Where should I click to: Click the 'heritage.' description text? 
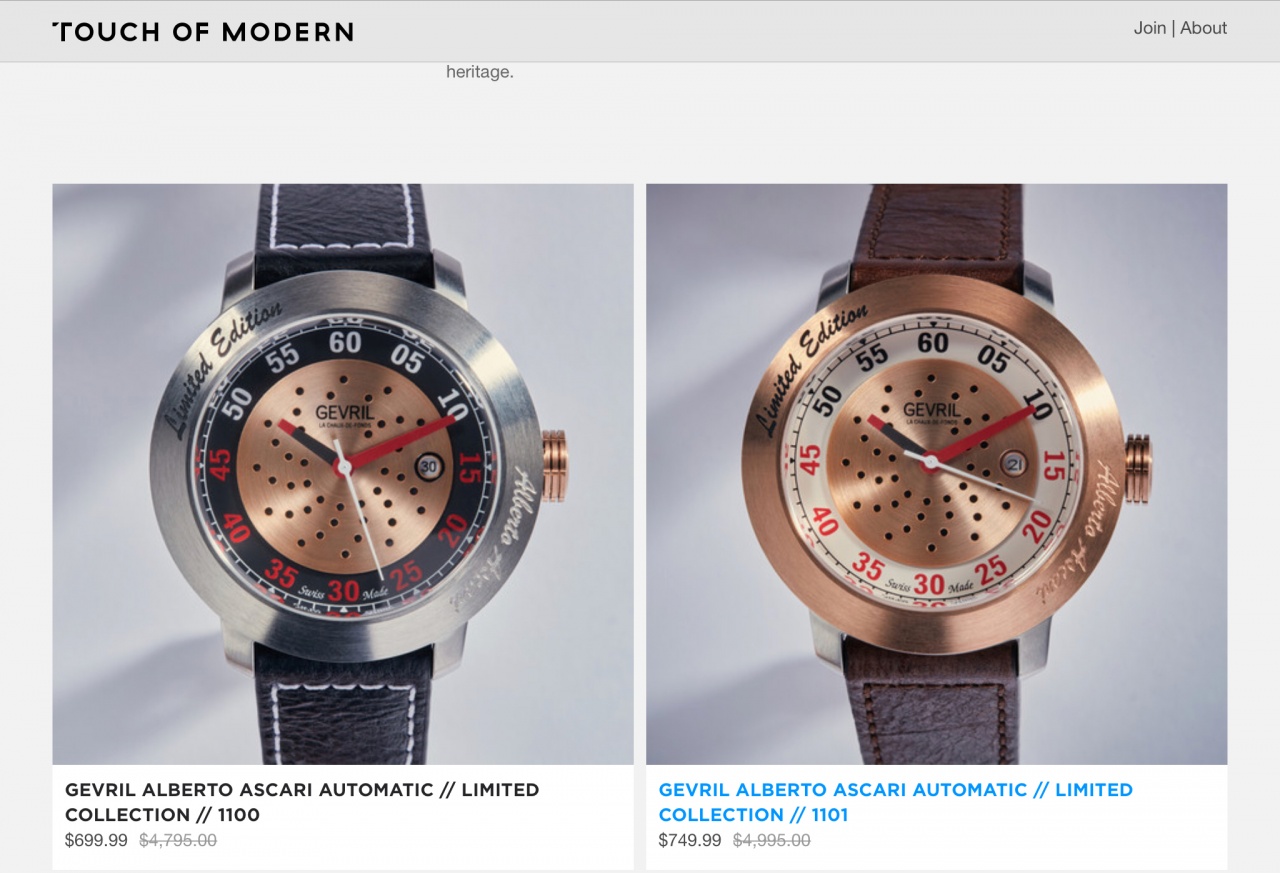click(480, 72)
